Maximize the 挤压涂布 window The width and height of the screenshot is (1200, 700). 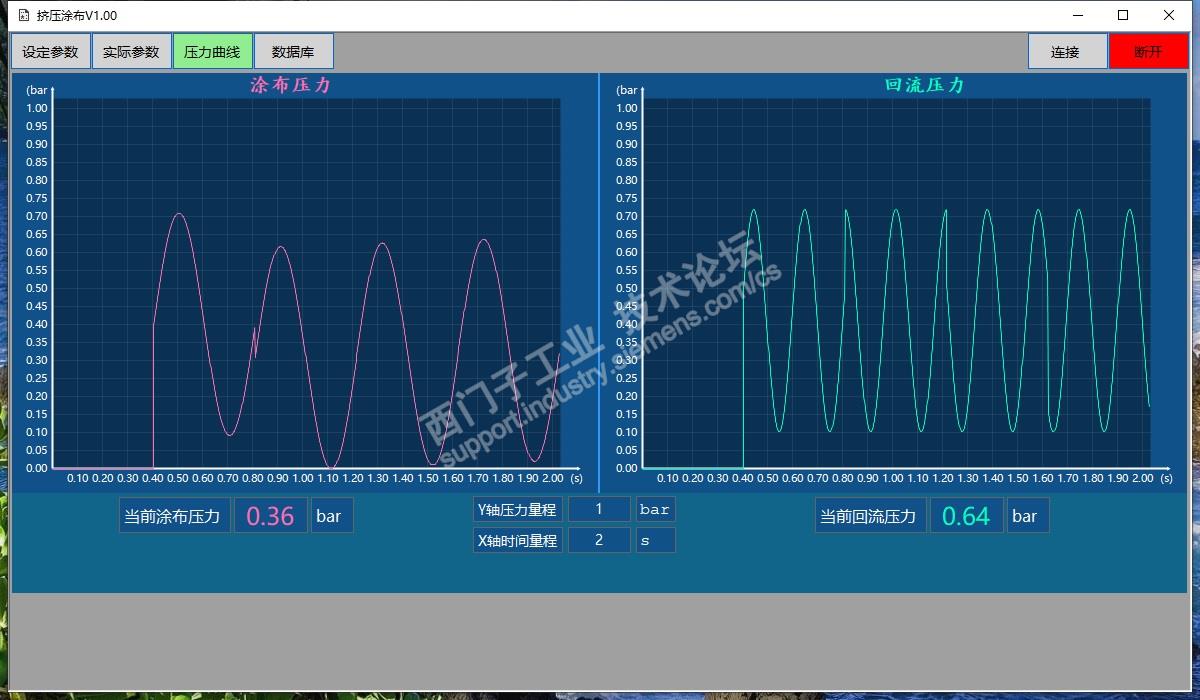click(1123, 15)
